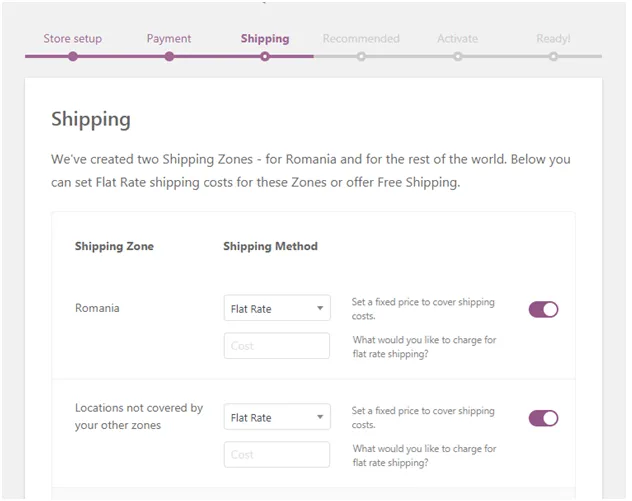
Task: Open Romania shipping method dropdown
Action: coord(277,308)
